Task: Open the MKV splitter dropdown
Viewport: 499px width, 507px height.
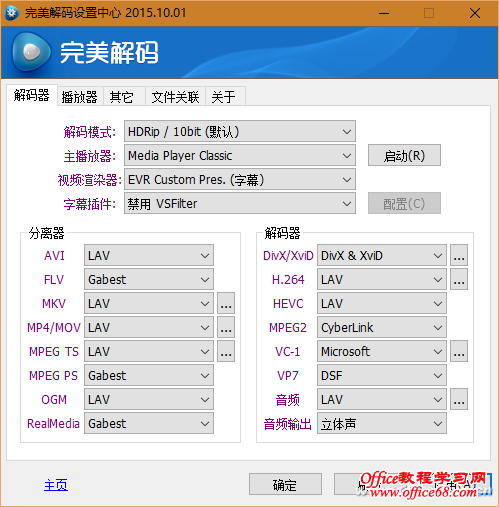Action: click(x=149, y=303)
